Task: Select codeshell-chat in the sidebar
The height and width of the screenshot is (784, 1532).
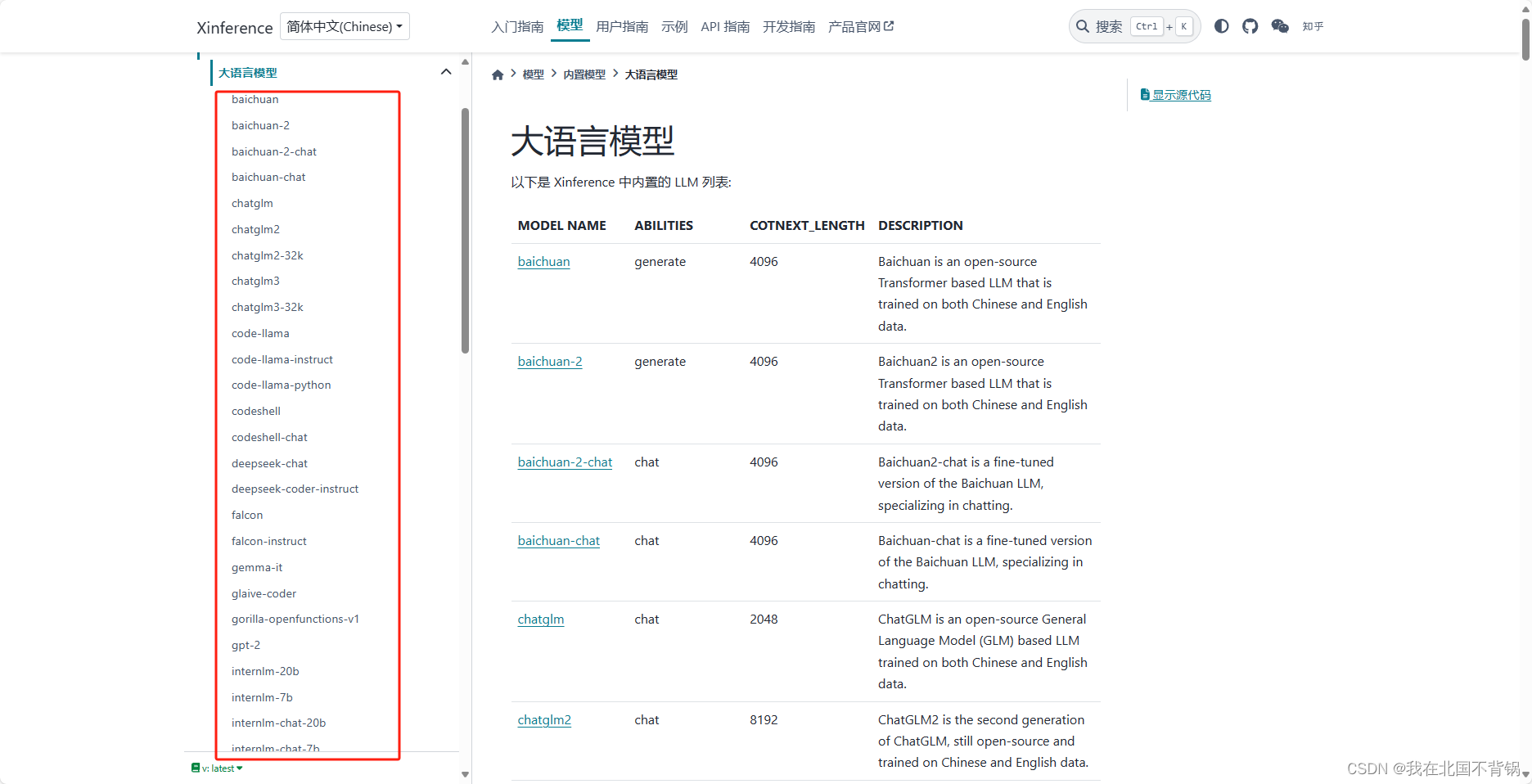Action: coord(269,437)
